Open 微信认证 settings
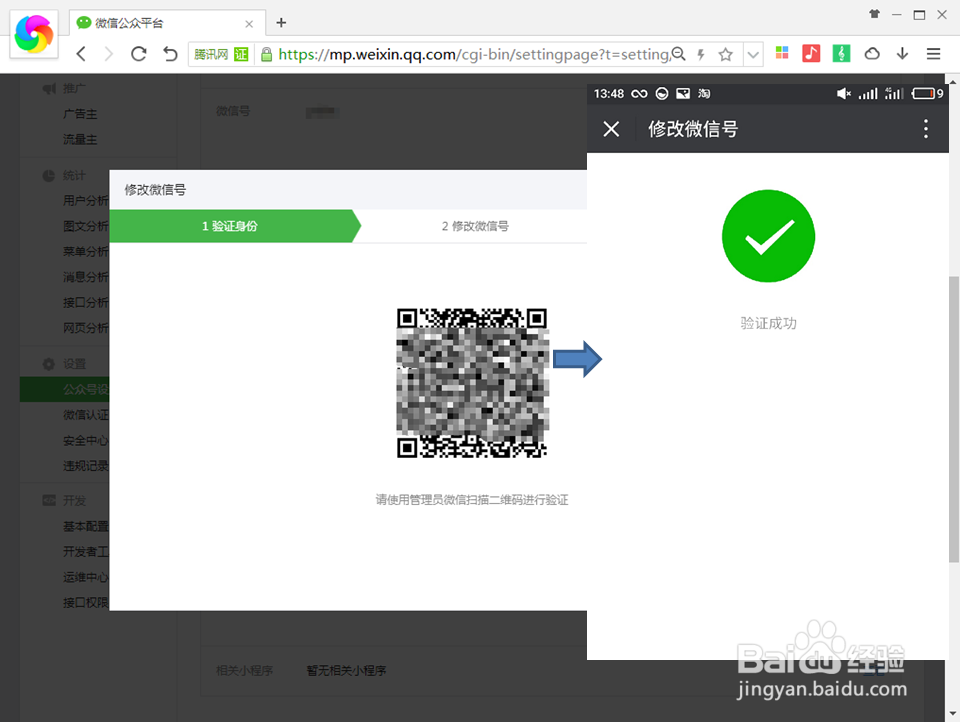This screenshot has height=722, width=960. [x=81, y=414]
